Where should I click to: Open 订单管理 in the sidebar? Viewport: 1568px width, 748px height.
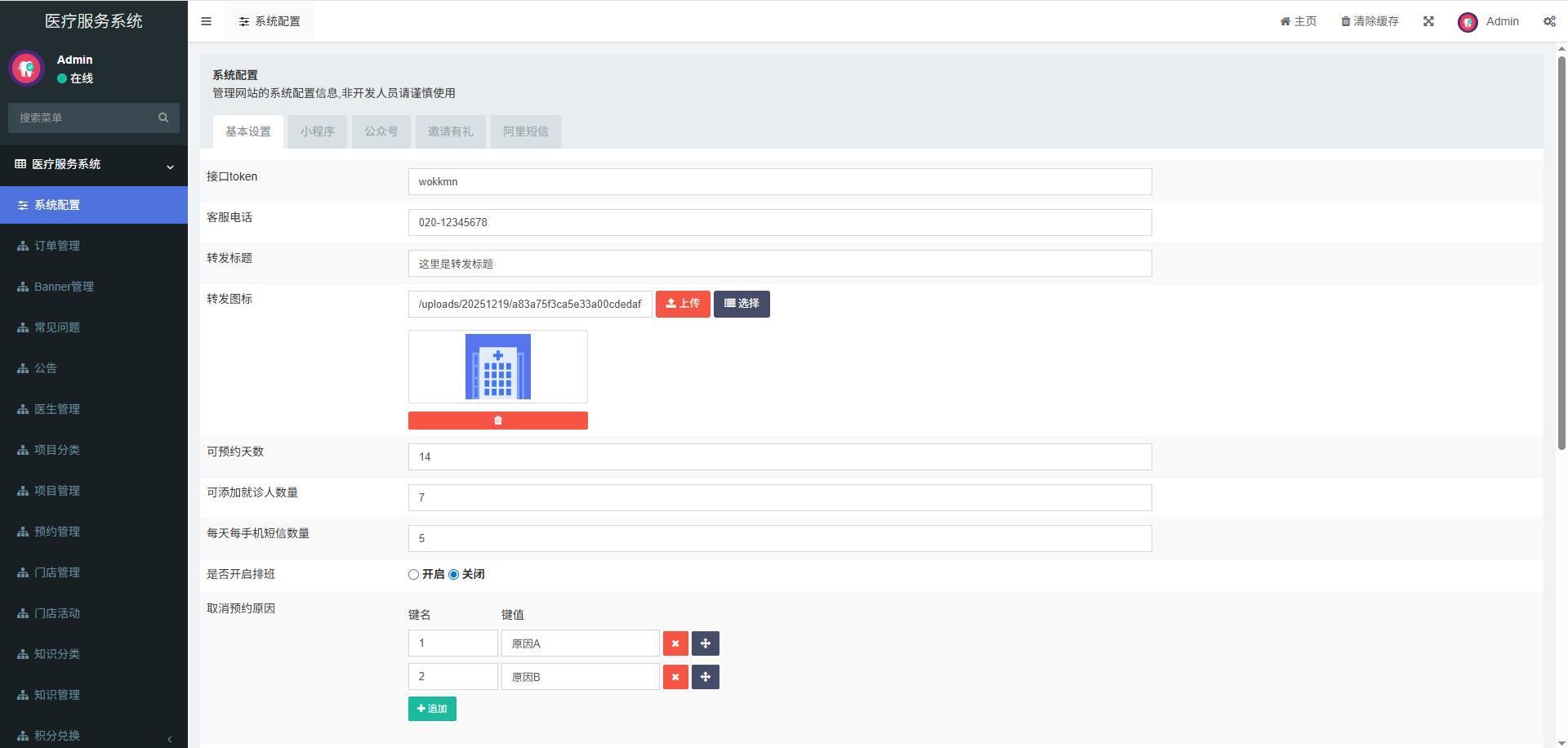pos(57,246)
